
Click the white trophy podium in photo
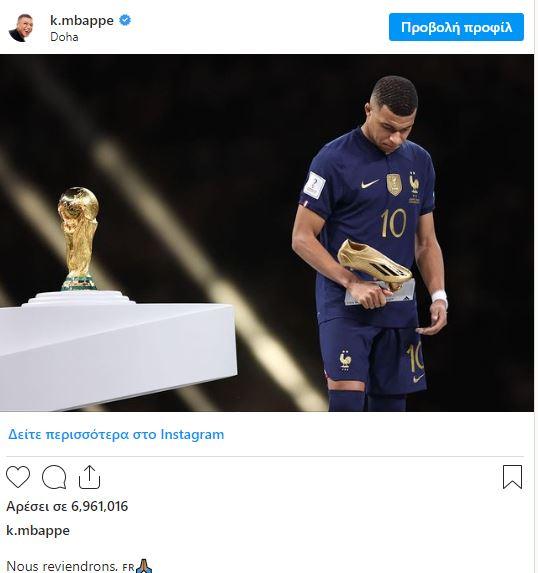[116, 349]
